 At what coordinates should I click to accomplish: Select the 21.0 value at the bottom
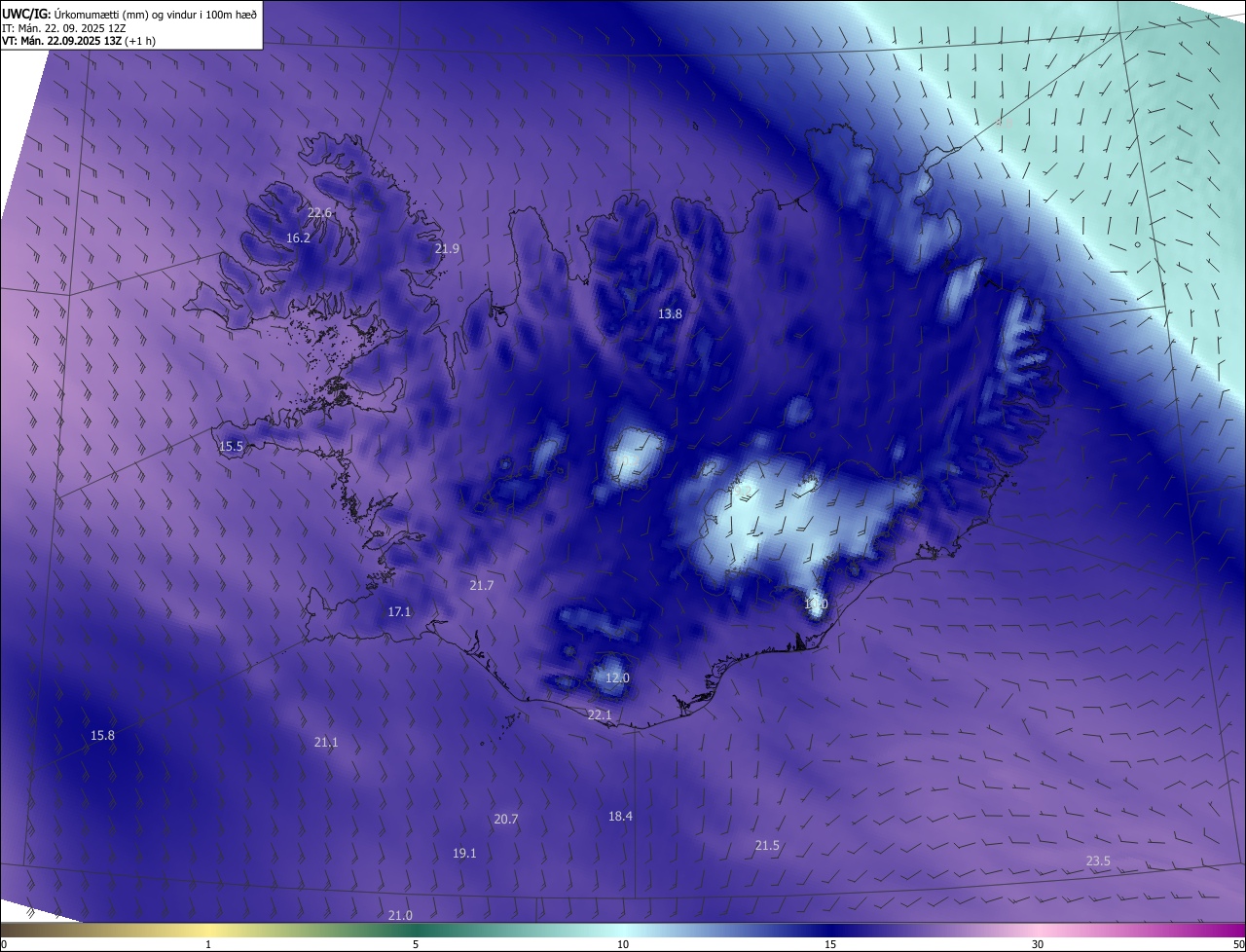(400, 915)
